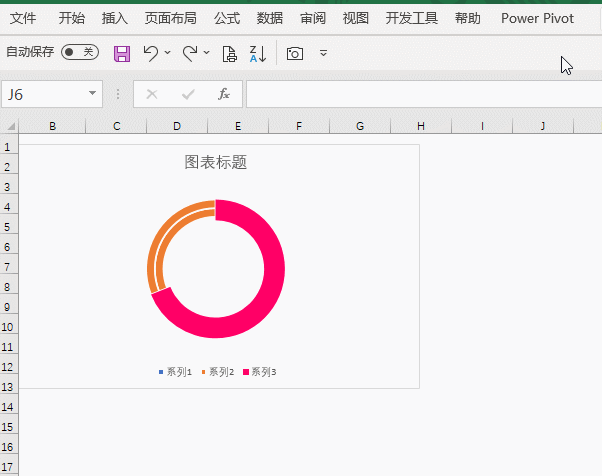Image resolution: width=602 pixels, height=476 pixels.
Task: Click the Sort Z to A icon
Action: tap(258, 54)
